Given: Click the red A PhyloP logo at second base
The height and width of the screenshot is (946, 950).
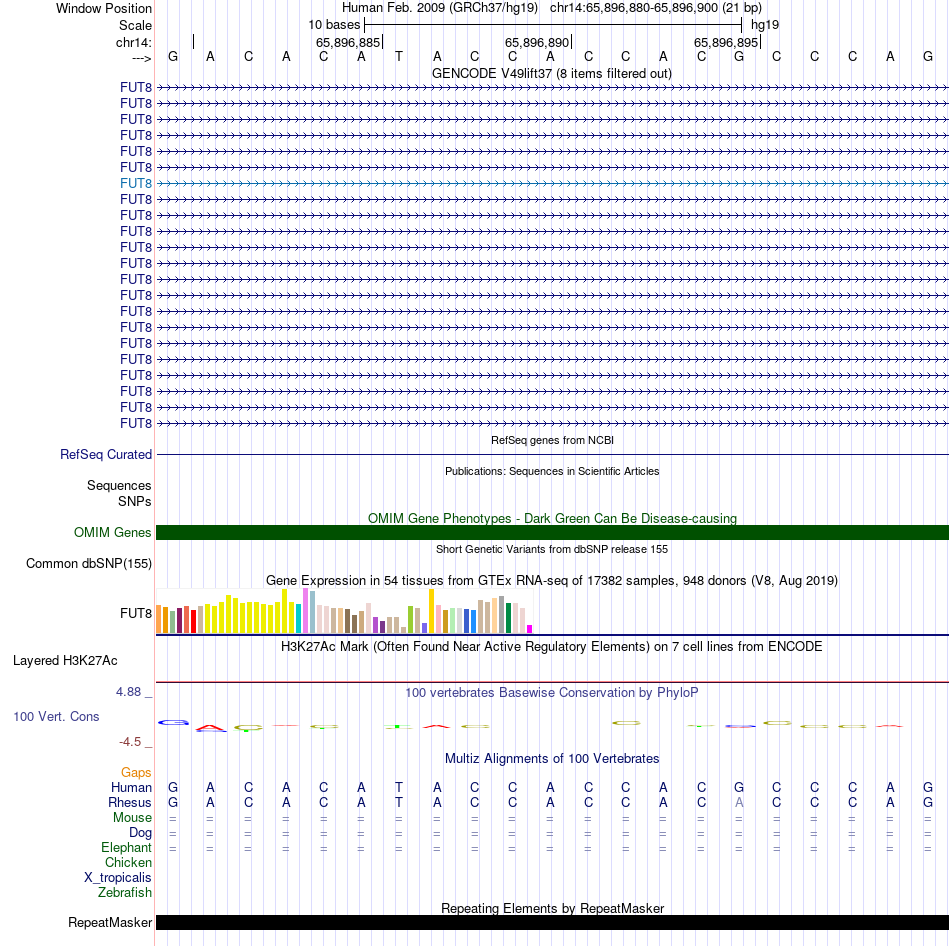Looking at the screenshot, I should (x=211, y=728).
